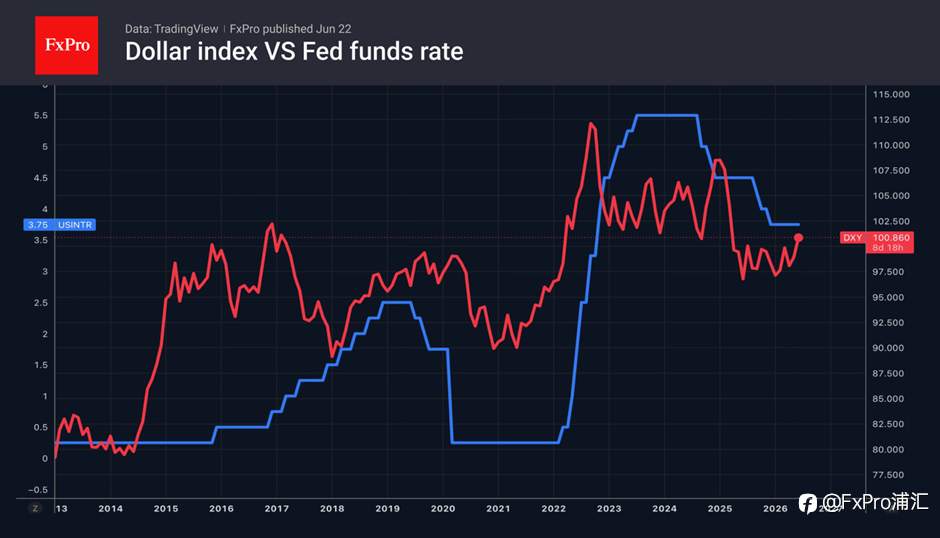Screen dimensions: 940x538
Task: Select the 2016 label on the time axis
Action: (221, 509)
